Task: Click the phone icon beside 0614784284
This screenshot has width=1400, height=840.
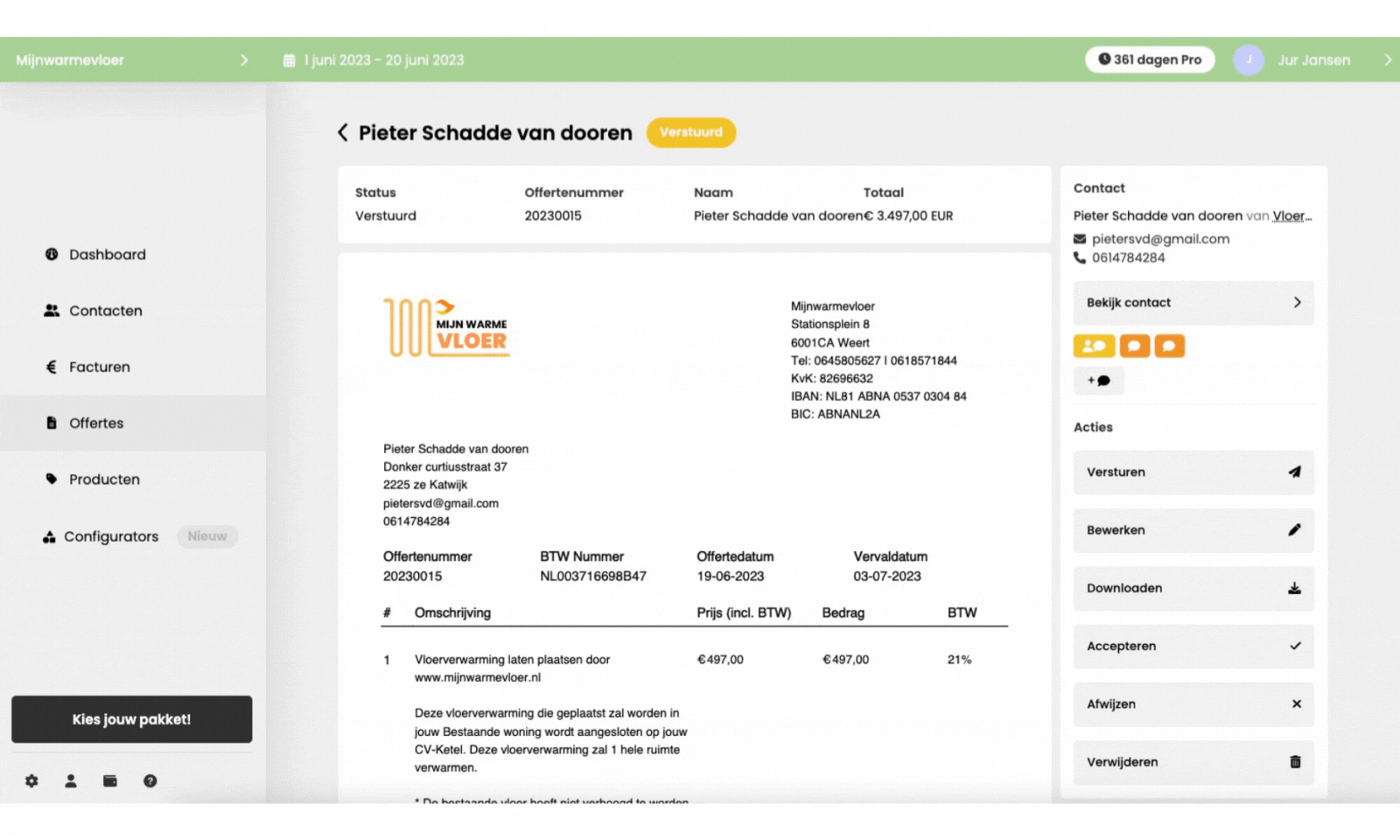Action: pyautogui.click(x=1080, y=257)
